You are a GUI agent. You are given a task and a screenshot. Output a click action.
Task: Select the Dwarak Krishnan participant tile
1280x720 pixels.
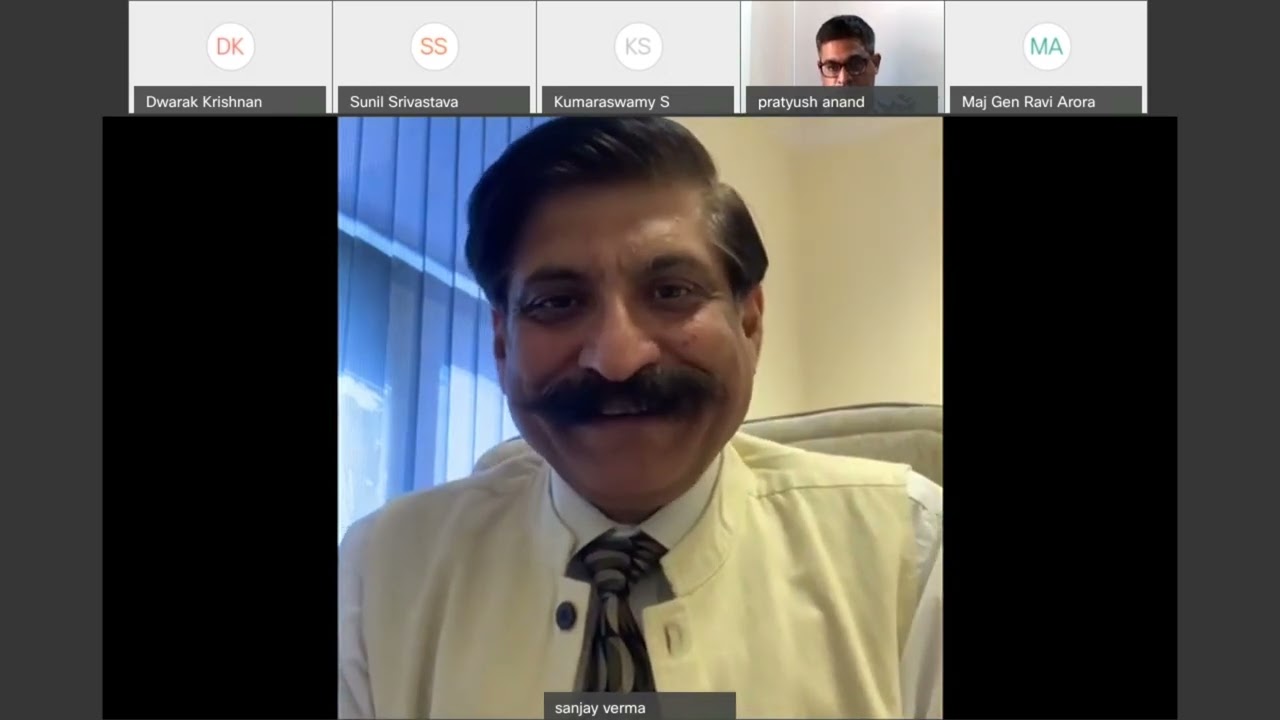[230, 56]
